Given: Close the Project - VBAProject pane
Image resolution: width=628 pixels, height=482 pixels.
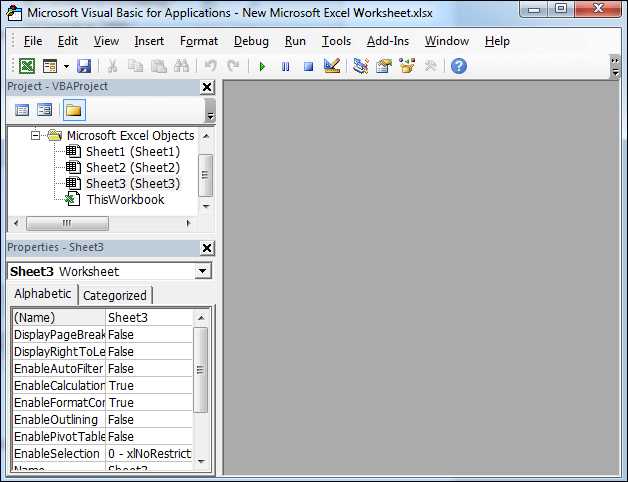Looking at the screenshot, I should 207,87.
